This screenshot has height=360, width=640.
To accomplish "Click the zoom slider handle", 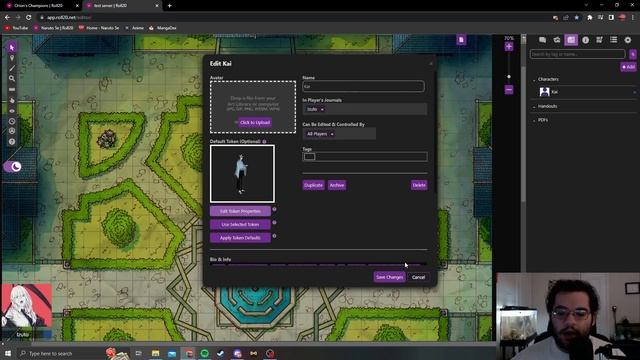I will point(509,76).
